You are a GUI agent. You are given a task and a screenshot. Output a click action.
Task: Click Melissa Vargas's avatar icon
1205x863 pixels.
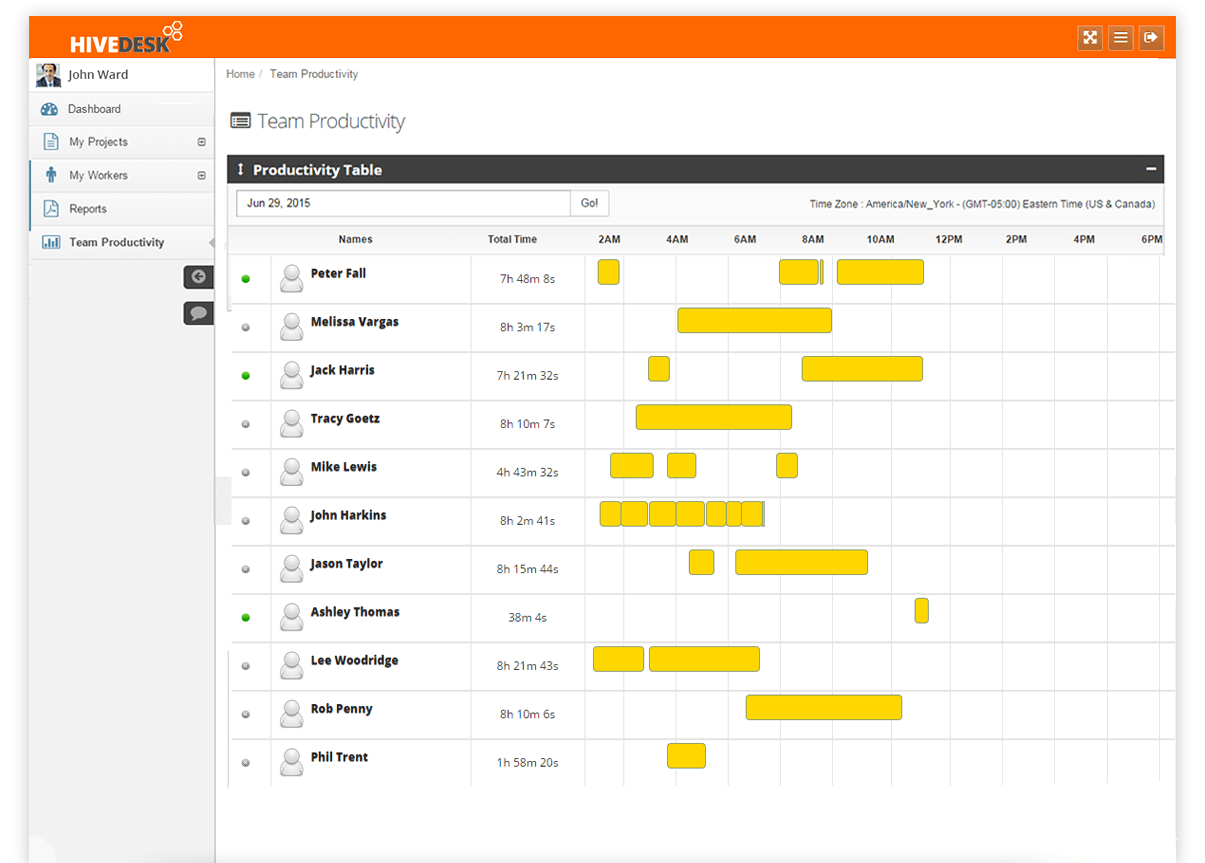[x=291, y=327]
